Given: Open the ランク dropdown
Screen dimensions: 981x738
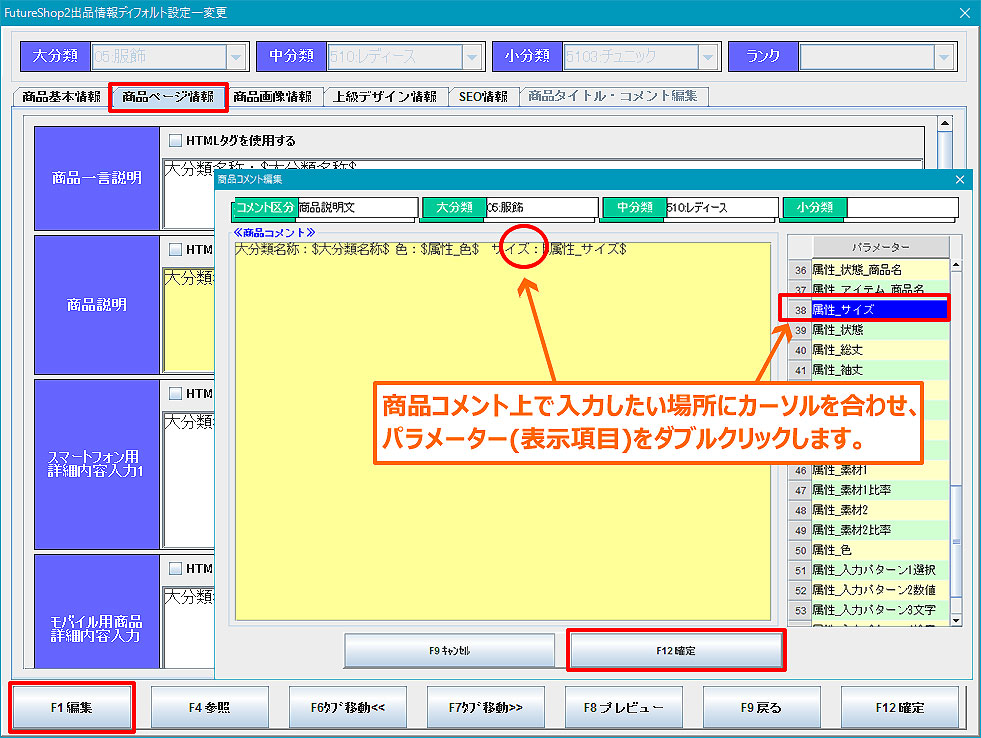Looking at the screenshot, I should click(943, 57).
